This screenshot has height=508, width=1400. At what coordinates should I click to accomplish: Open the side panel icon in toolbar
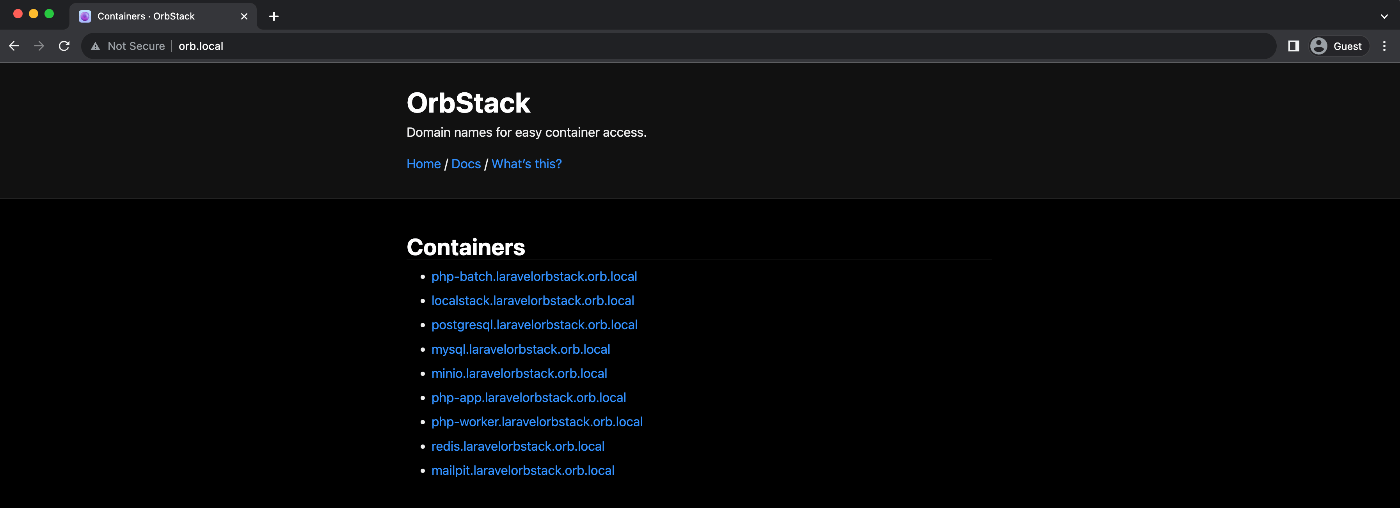[1293, 46]
